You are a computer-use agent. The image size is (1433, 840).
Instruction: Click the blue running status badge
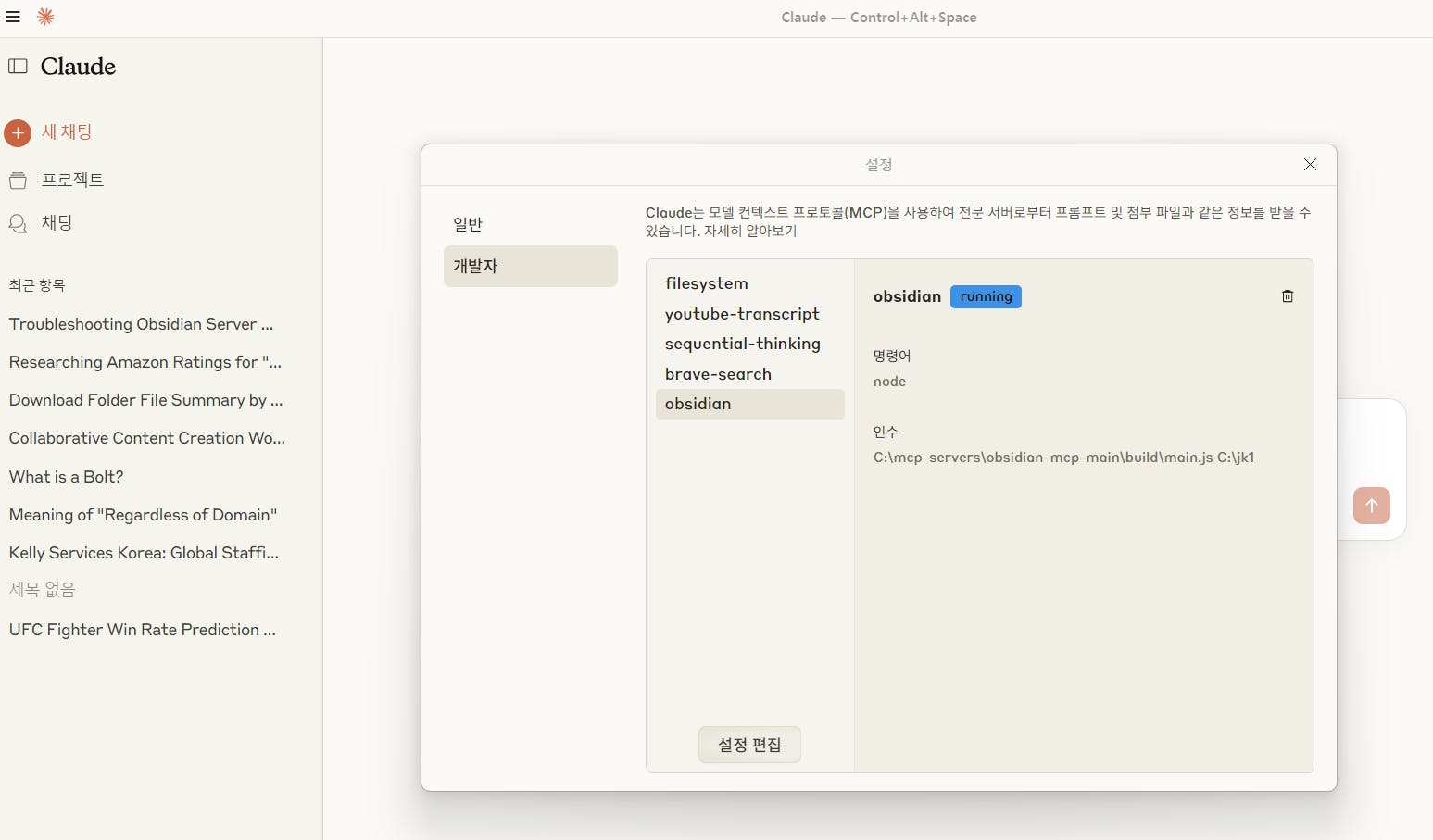[x=986, y=296]
